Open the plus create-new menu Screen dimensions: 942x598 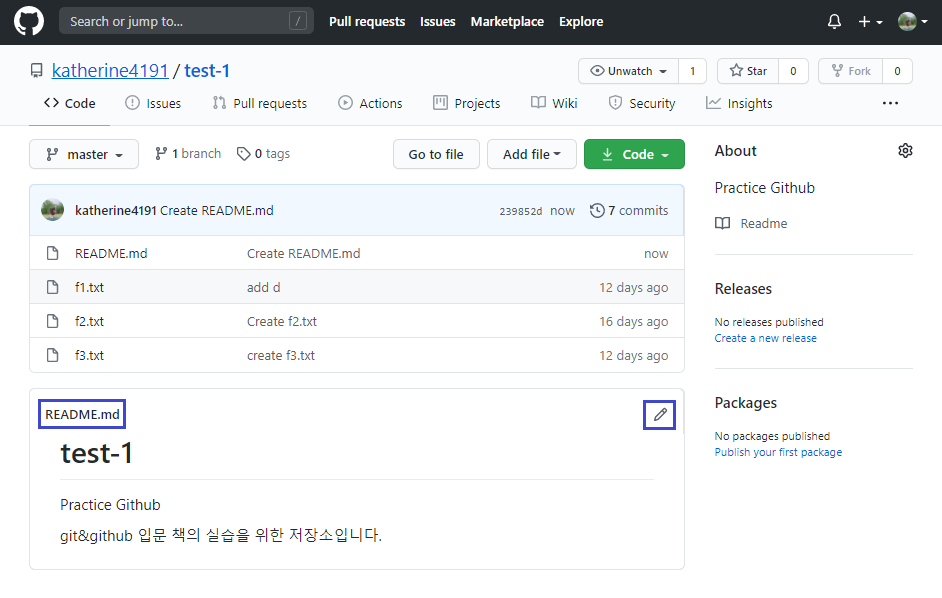point(870,22)
